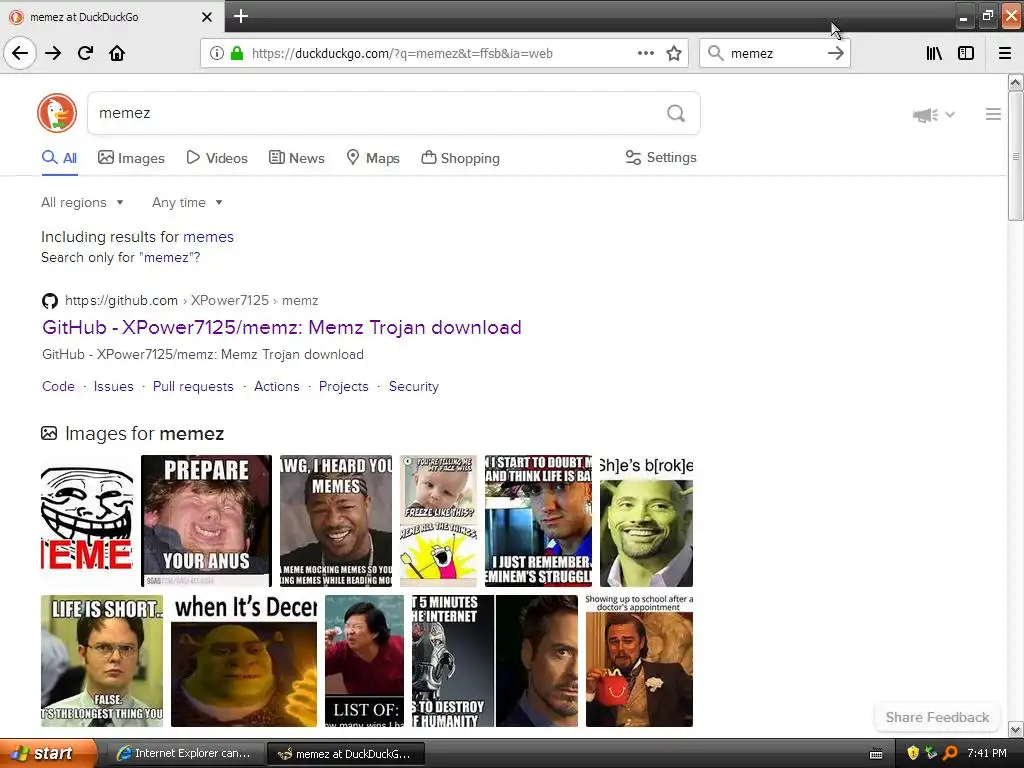Open the Projects sitelink
Viewport: 1024px width, 768px height.
click(x=344, y=386)
